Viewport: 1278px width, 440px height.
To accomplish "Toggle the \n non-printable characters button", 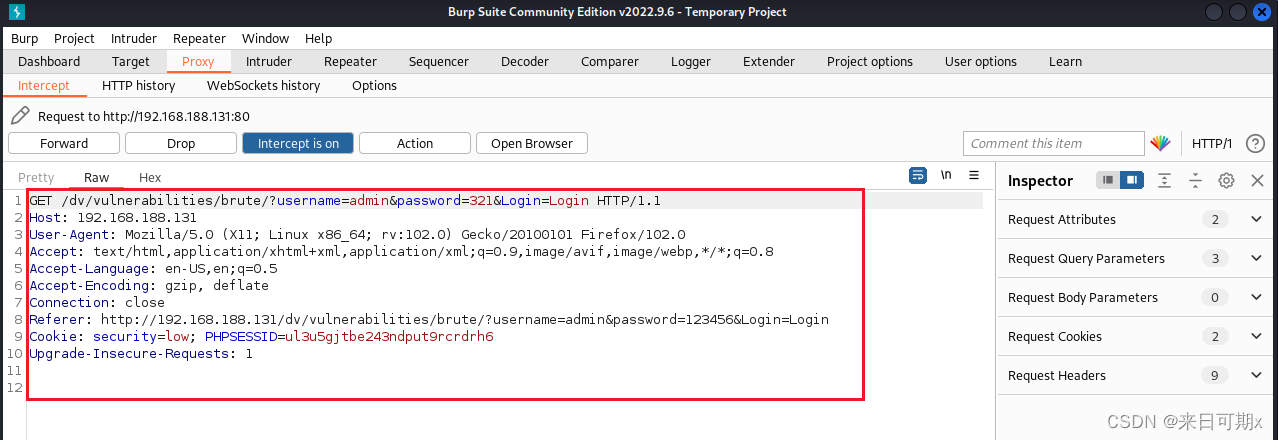I will click(946, 175).
